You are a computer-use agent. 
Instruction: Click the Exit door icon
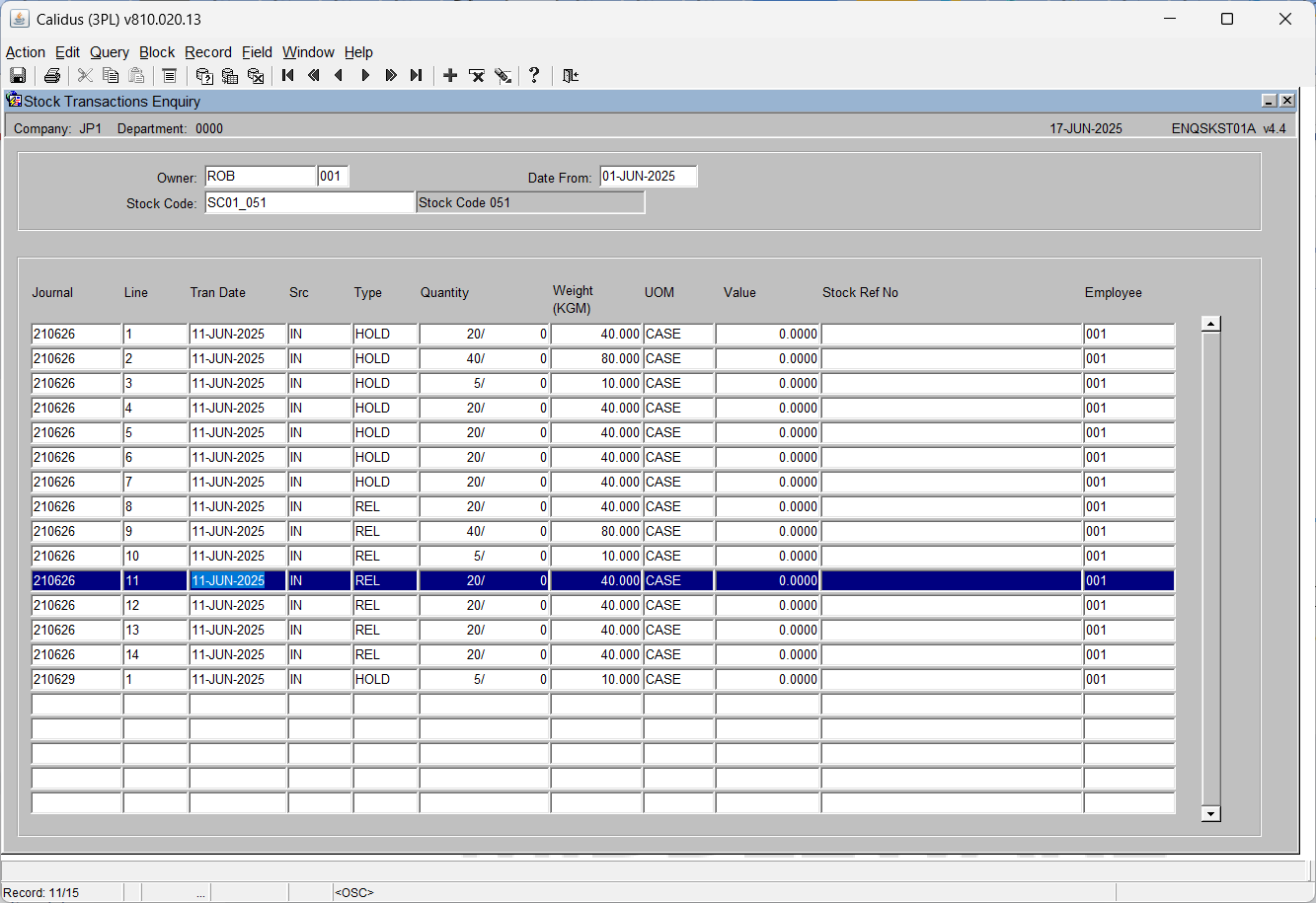pos(570,76)
